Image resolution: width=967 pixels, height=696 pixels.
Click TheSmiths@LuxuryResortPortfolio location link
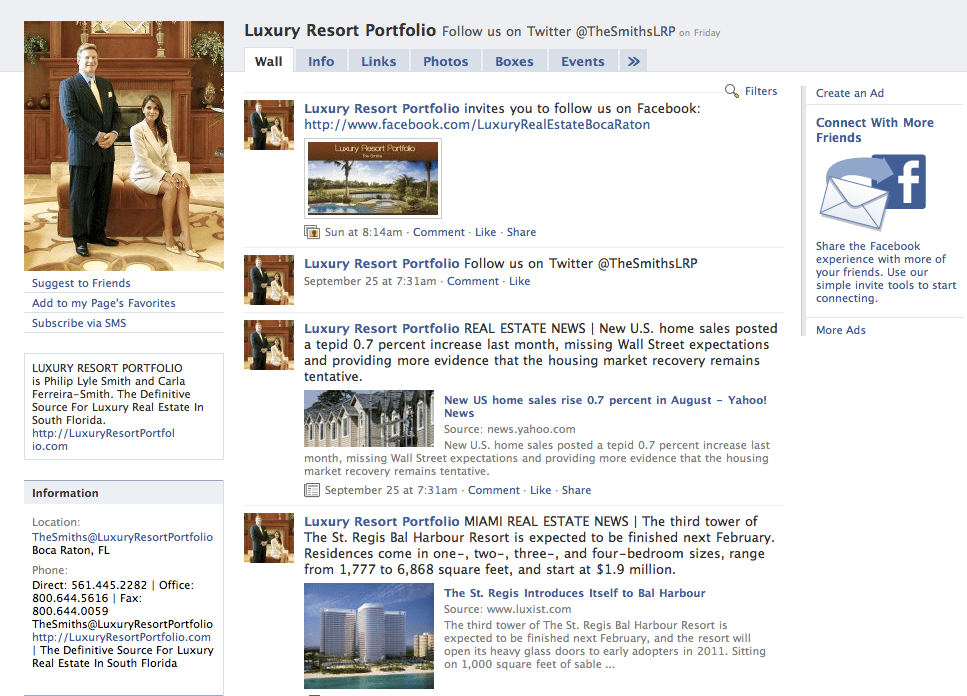click(x=122, y=537)
